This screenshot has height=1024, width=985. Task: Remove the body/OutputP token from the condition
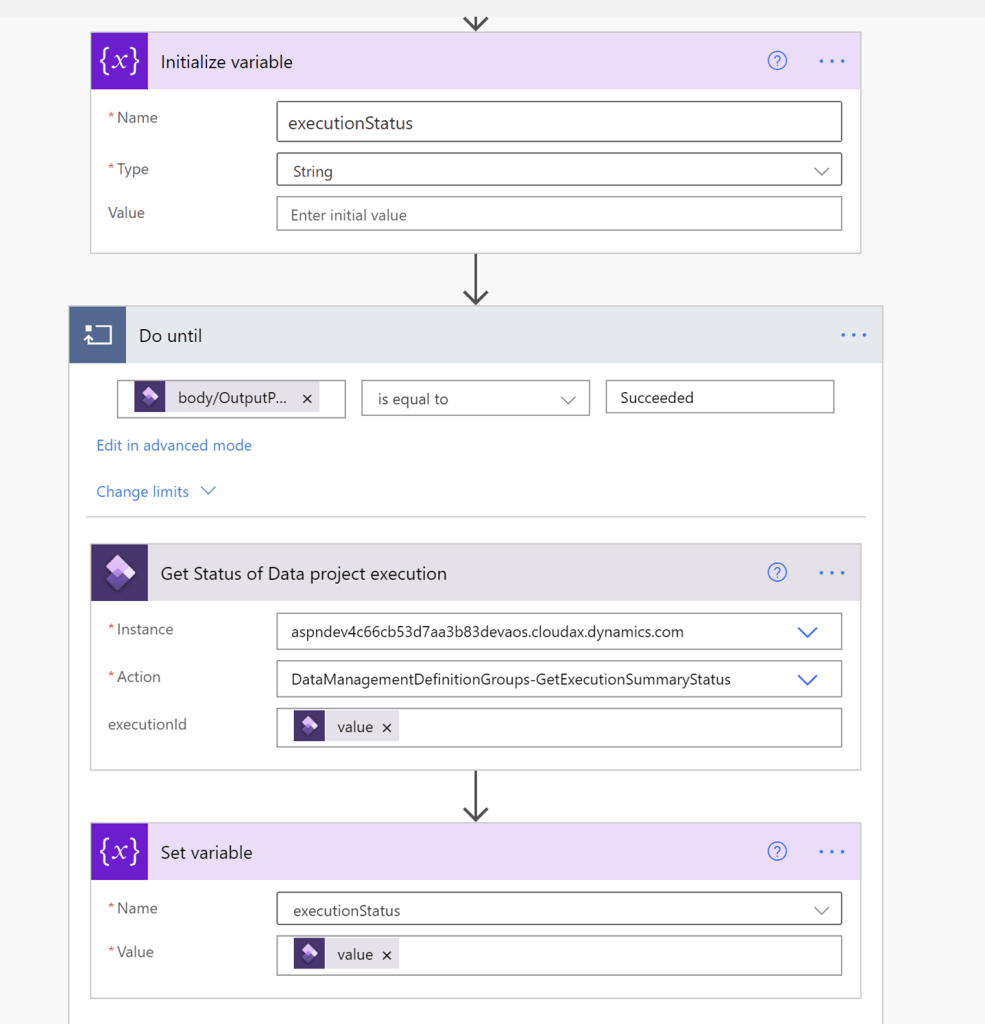coord(307,399)
